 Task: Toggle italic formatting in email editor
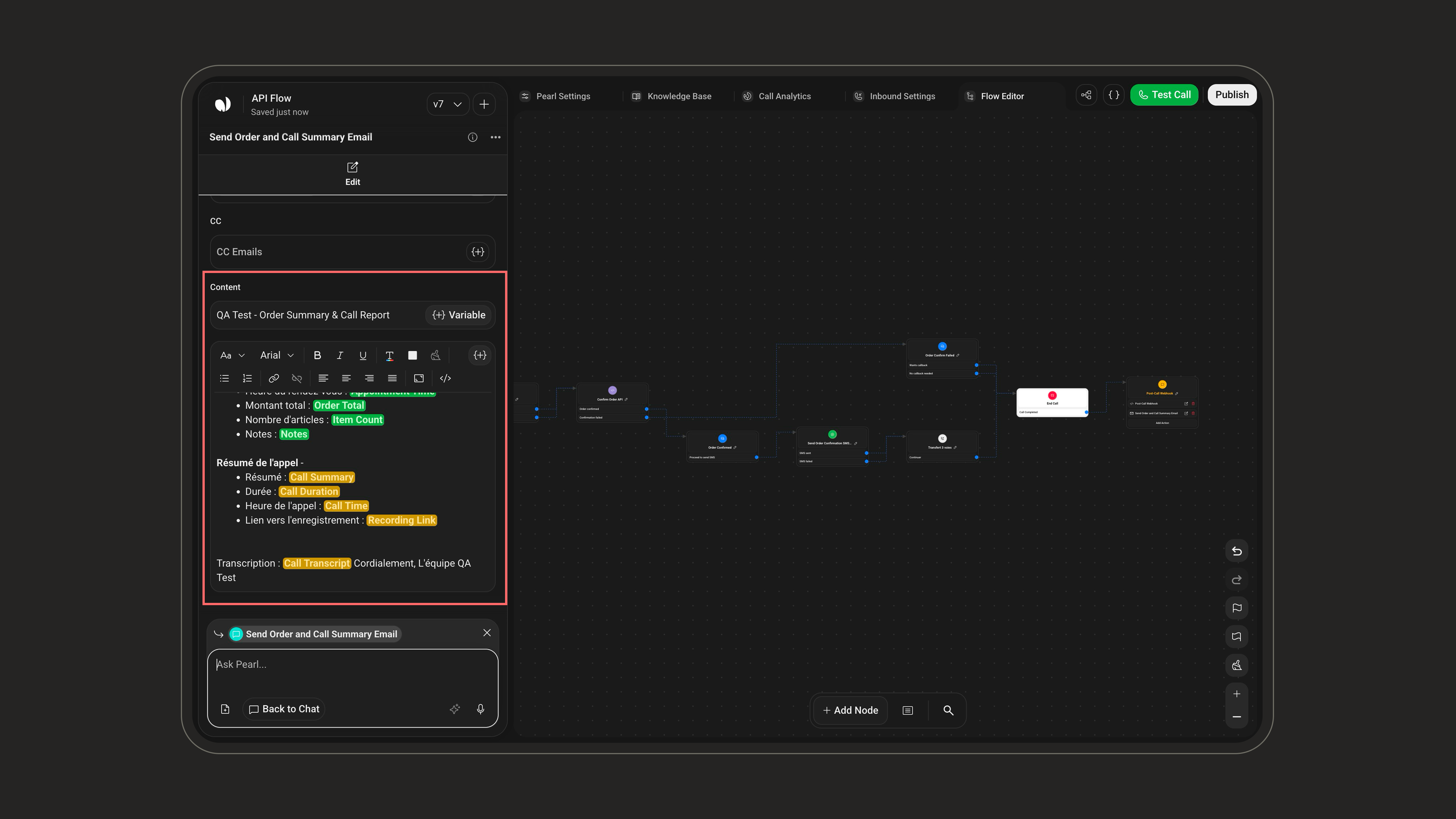340,355
